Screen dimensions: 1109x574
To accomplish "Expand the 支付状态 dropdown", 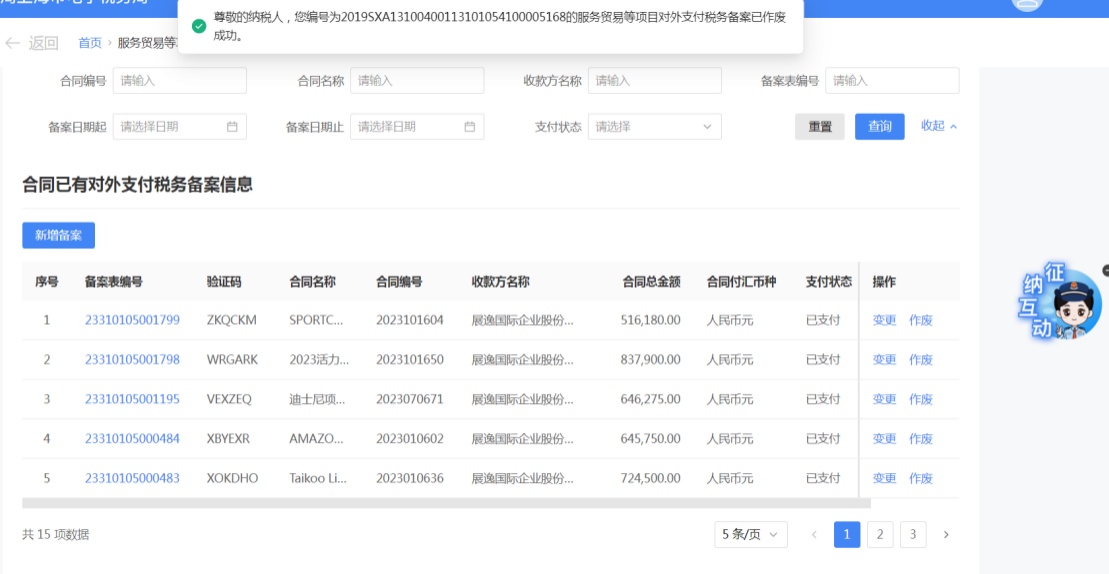I will pos(654,127).
